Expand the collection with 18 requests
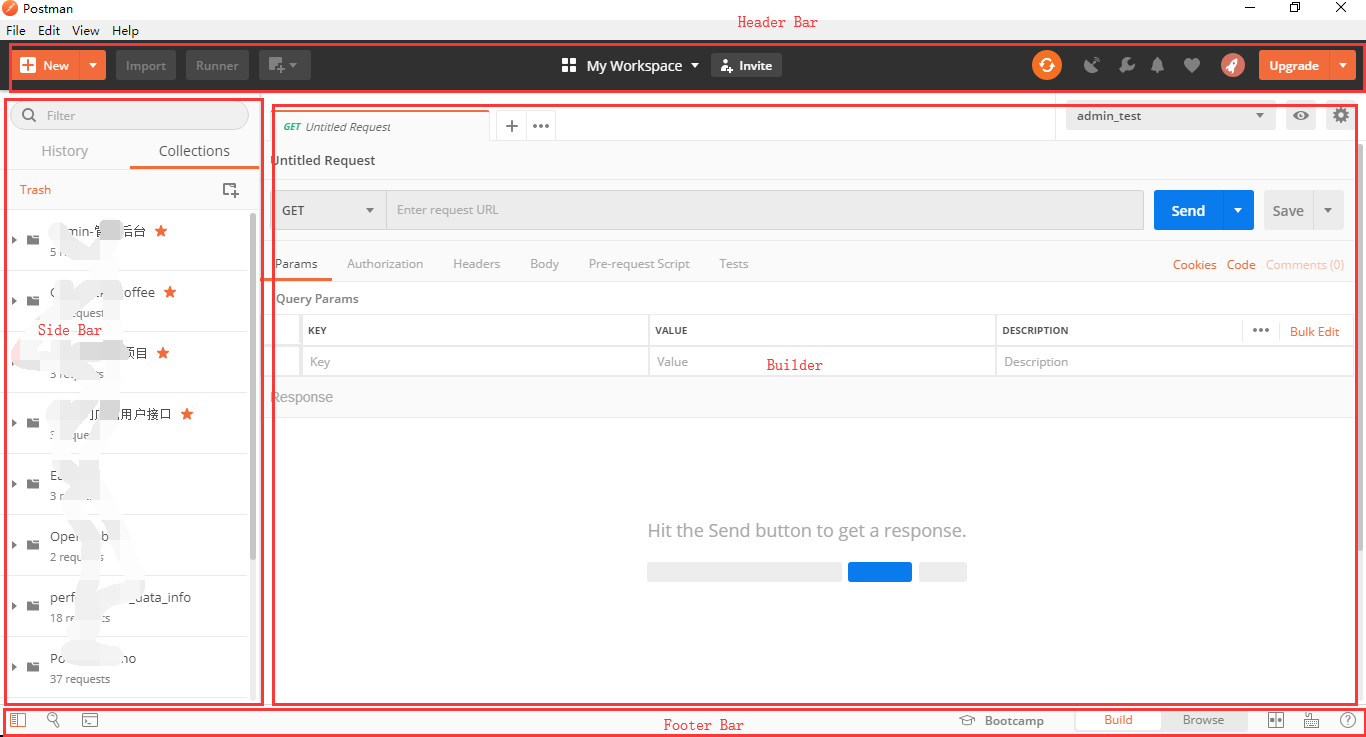Viewport: 1366px width, 737px height. click(14, 606)
